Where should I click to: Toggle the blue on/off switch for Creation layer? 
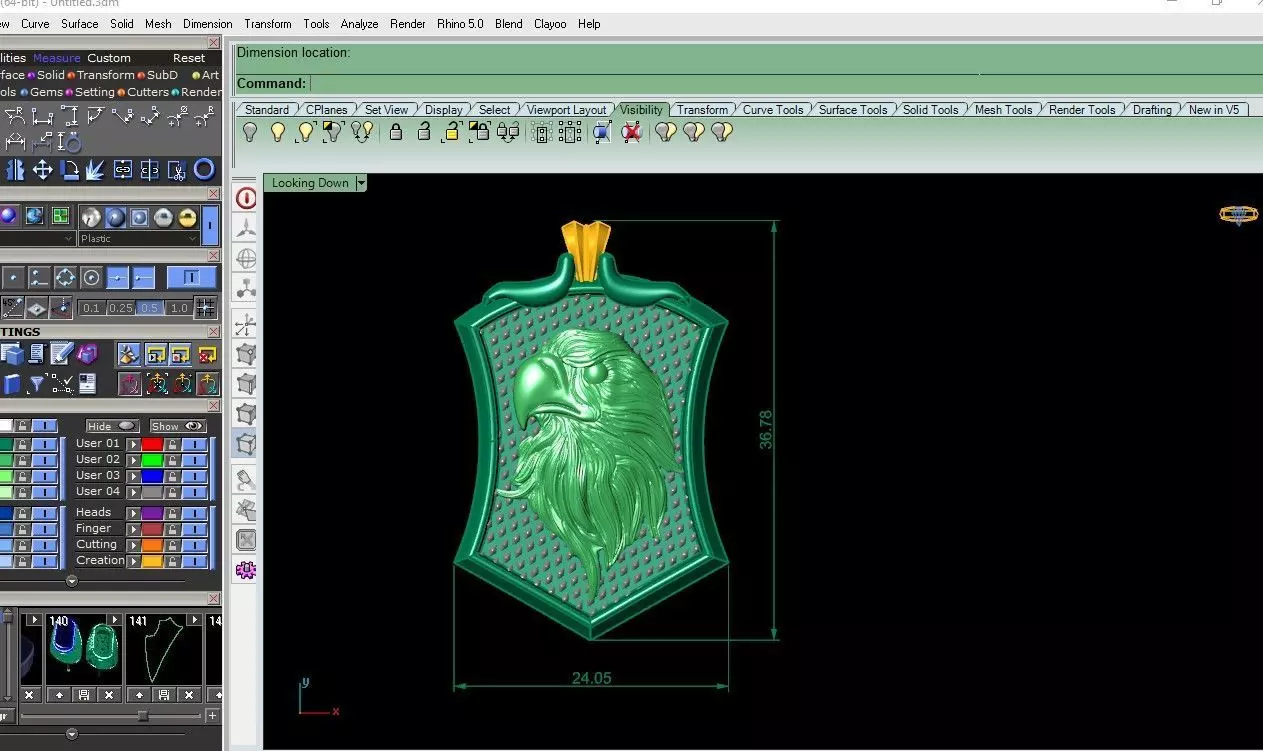coord(195,561)
